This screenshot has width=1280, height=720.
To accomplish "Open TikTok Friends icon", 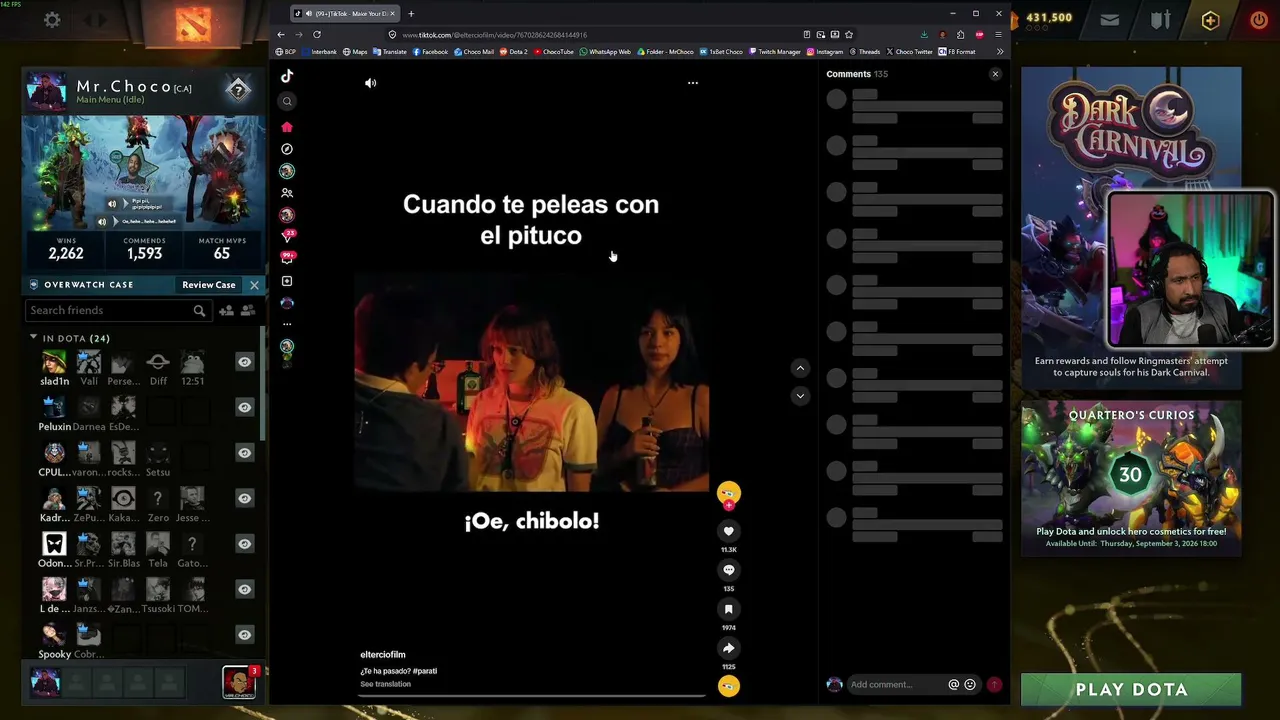I will point(287,193).
